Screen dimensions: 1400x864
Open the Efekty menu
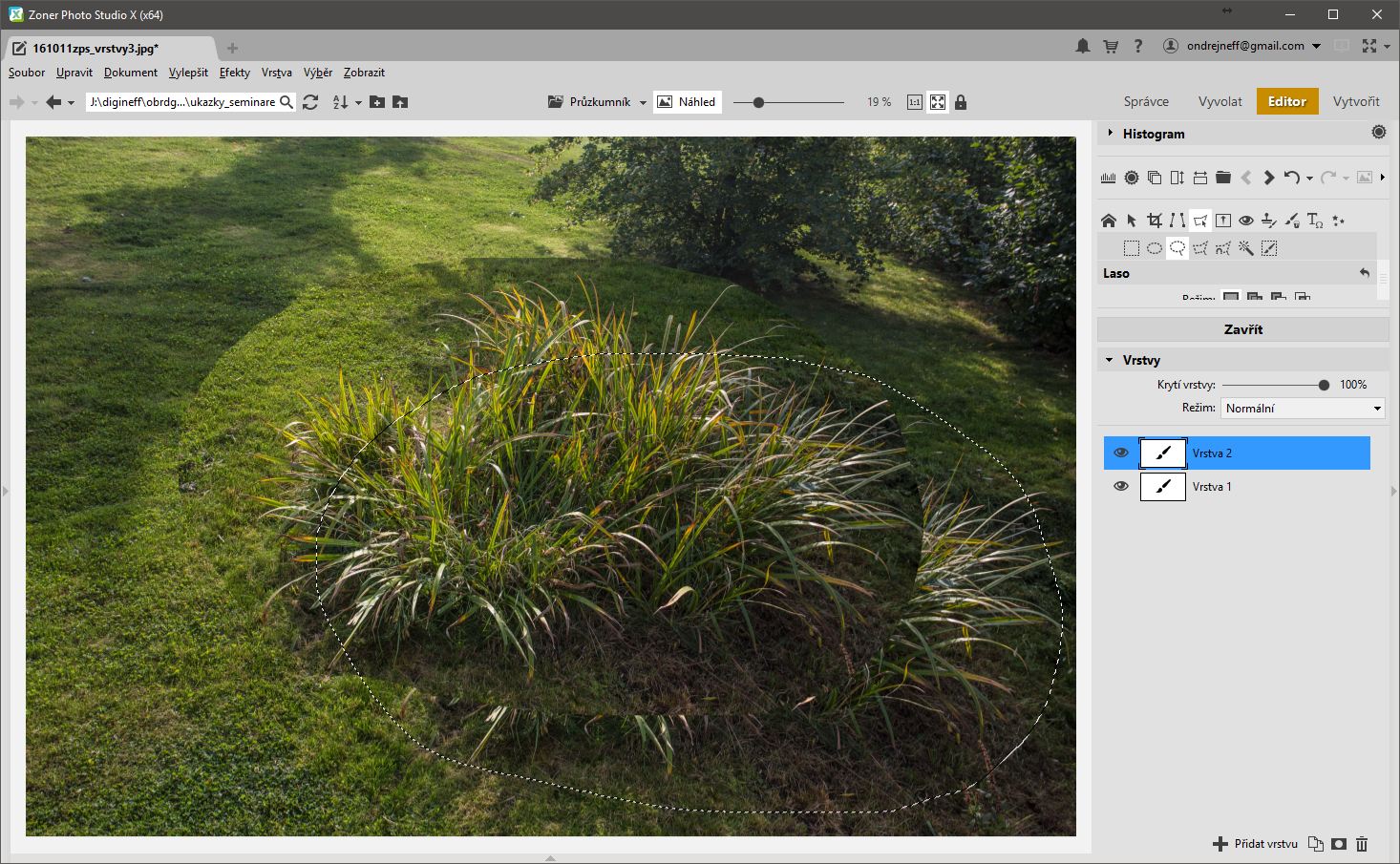point(234,73)
